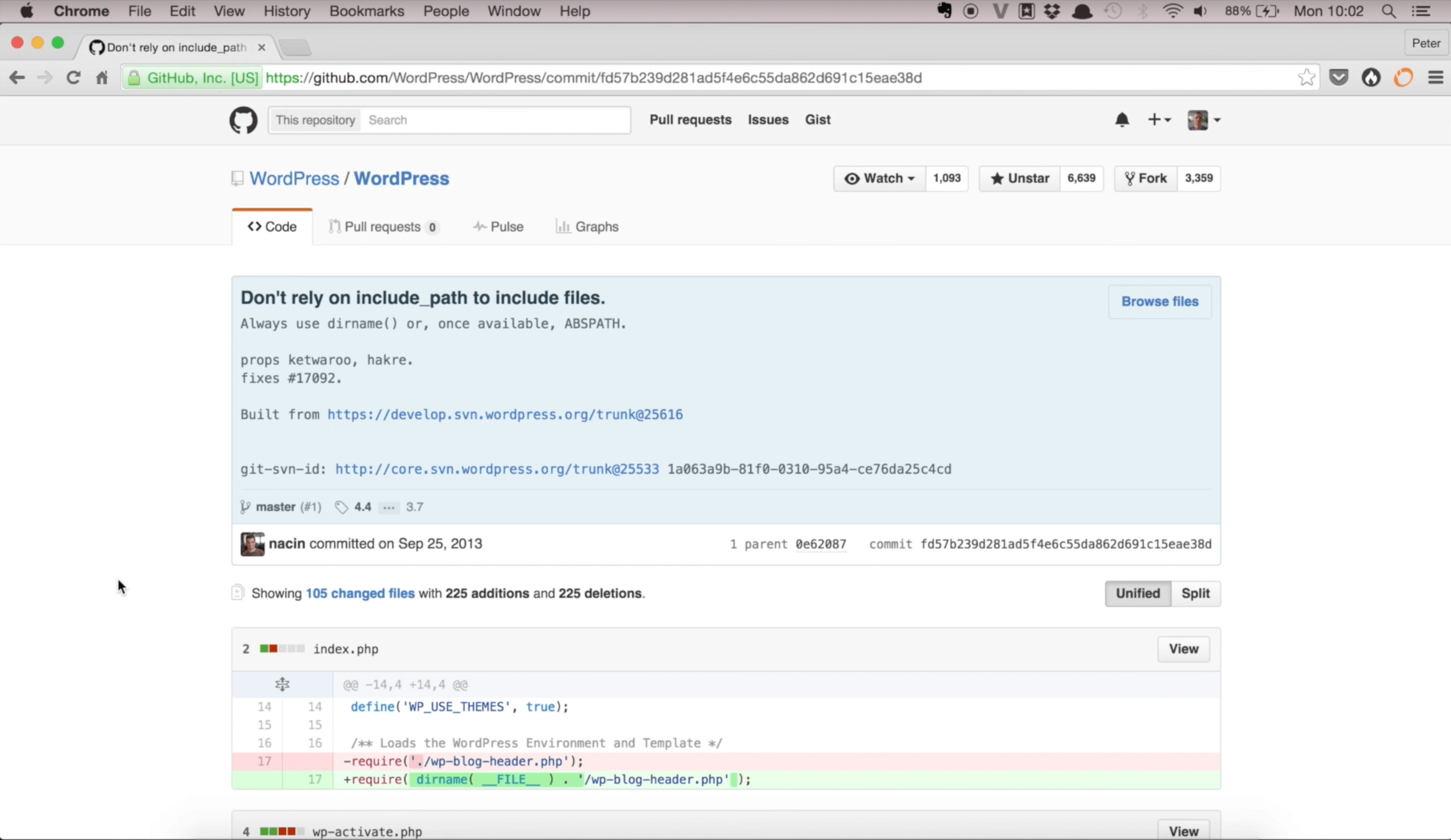Click the GitHub Octocat logo
Screen dimensions: 1451x840
point(244,120)
